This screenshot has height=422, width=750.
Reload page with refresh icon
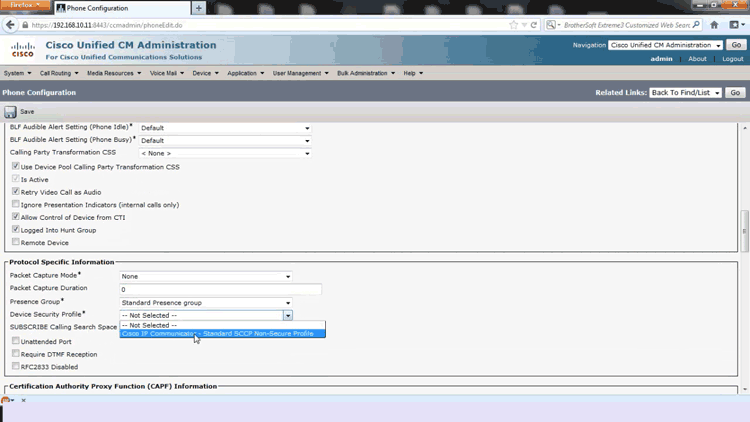(x=534, y=25)
